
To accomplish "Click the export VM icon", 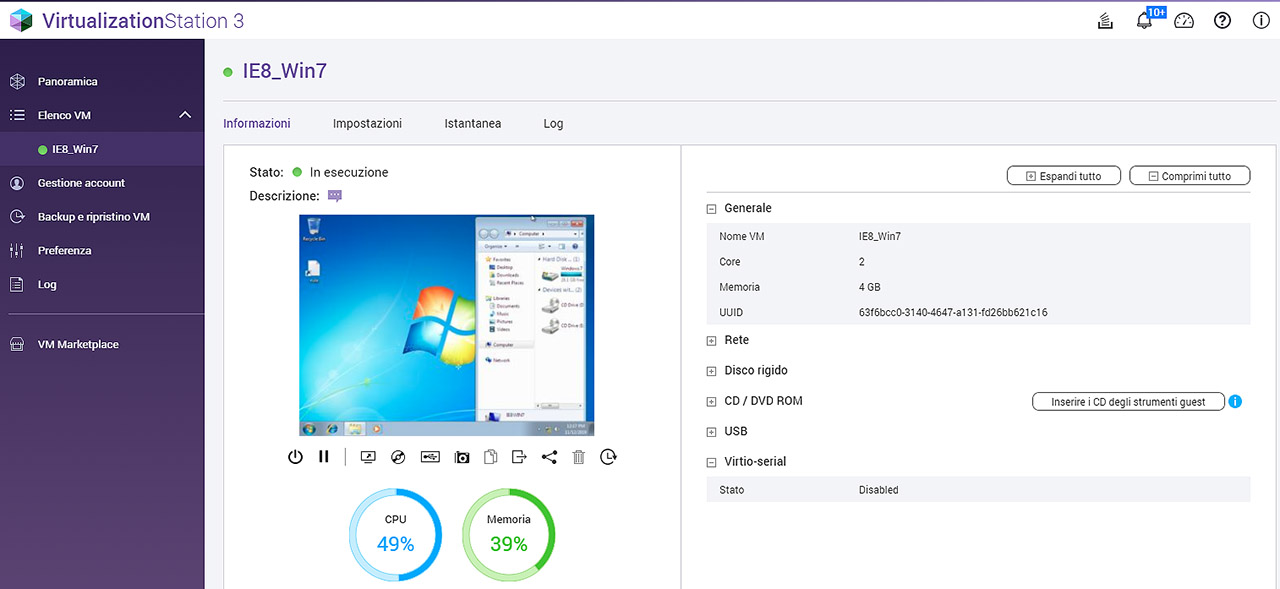I will (519, 457).
